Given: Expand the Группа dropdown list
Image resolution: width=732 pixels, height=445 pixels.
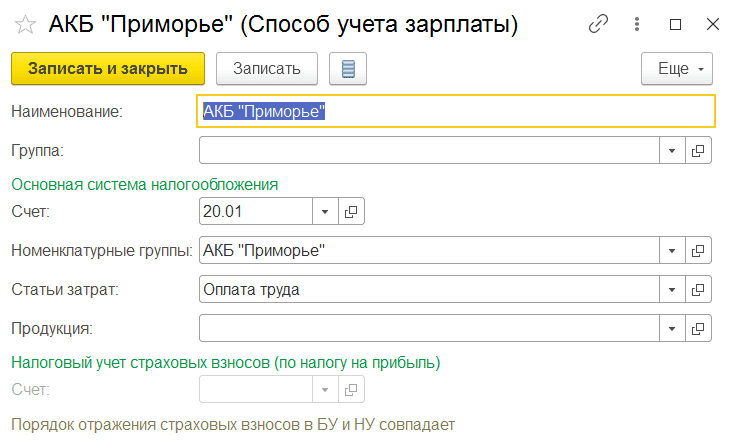Looking at the screenshot, I should [x=672, y=150].
